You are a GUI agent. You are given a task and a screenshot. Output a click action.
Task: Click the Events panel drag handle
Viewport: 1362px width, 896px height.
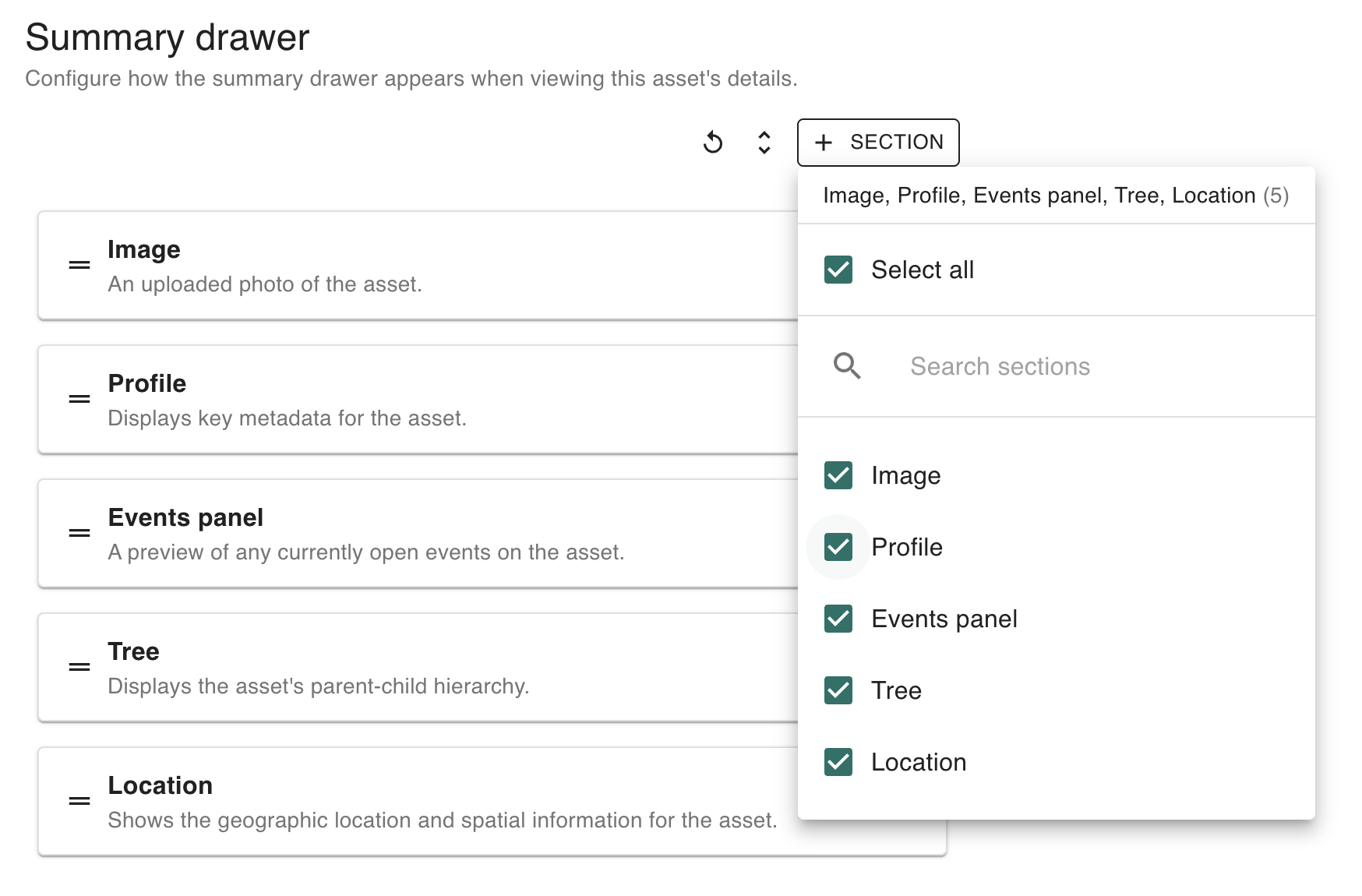[79, 534]
